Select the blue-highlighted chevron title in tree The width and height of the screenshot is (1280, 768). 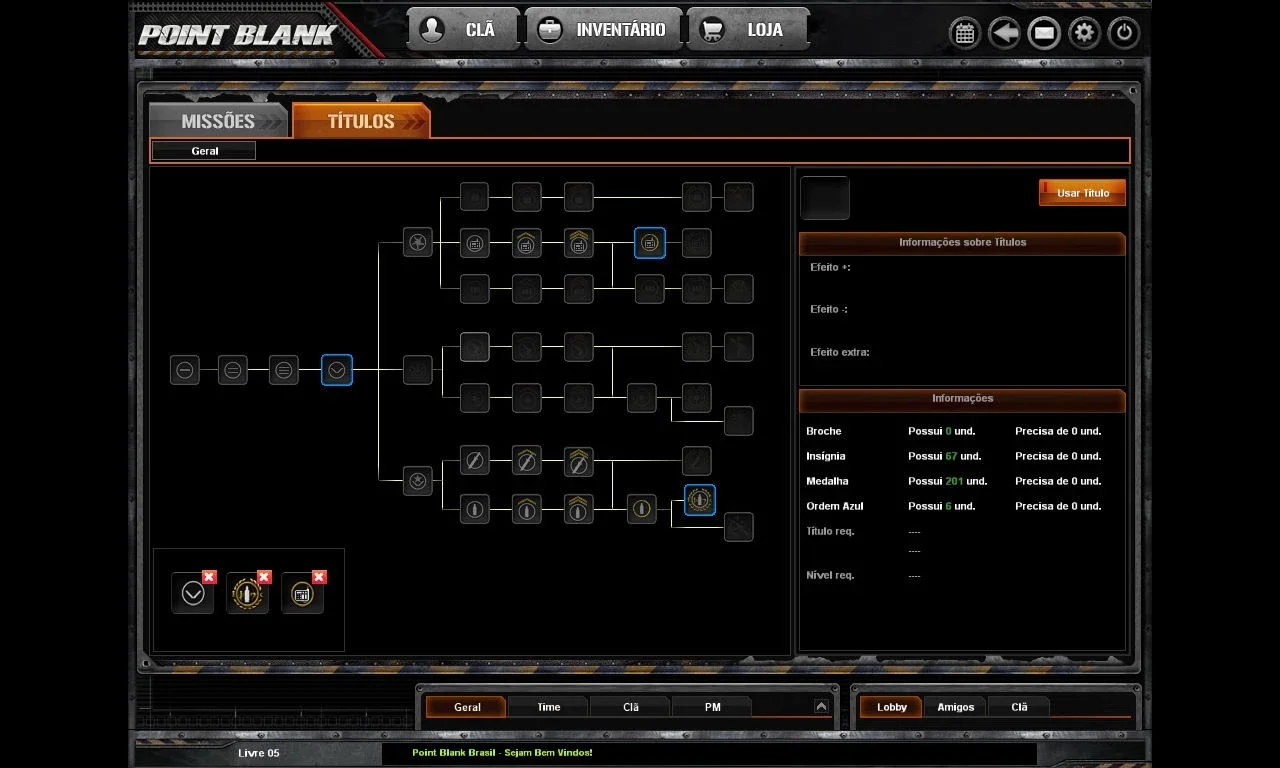(337, 370)
